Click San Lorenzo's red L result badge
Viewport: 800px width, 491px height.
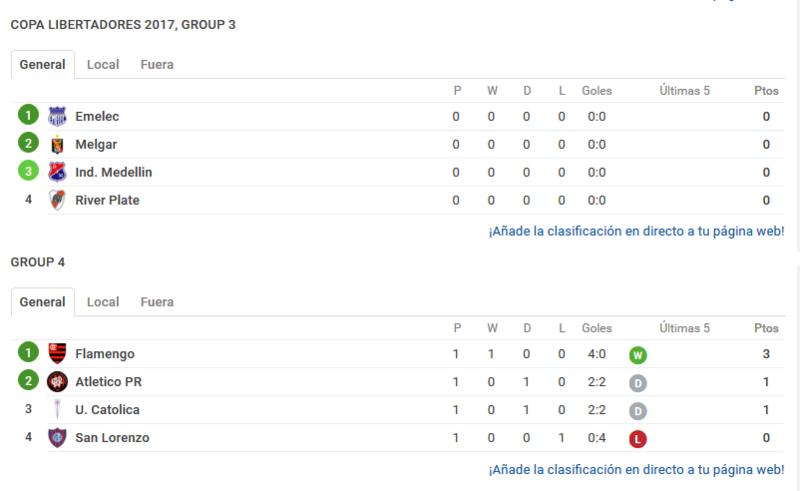tap(638, 439)
